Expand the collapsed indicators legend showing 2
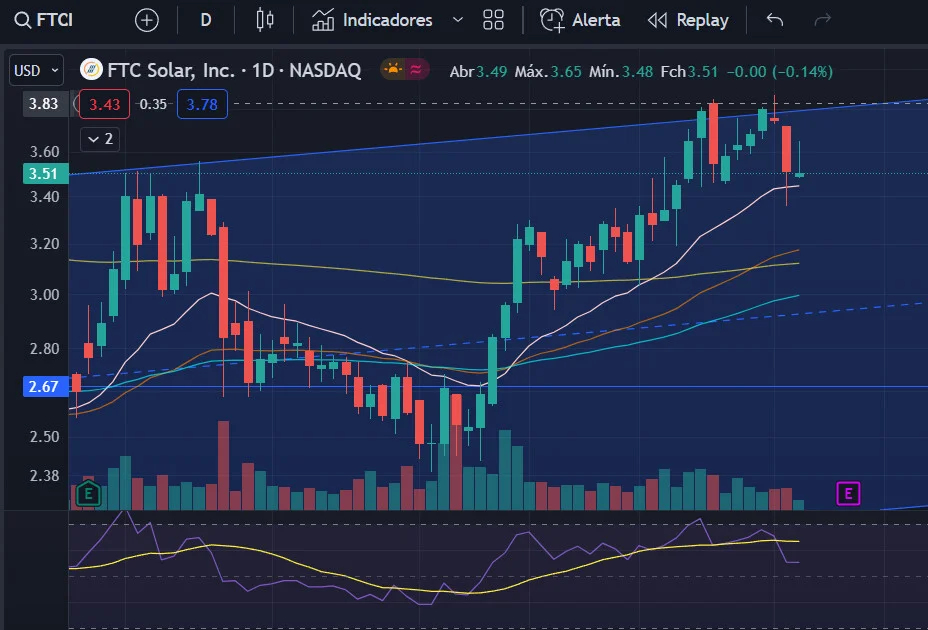This screenshot has width=928, height=630. (100, 139)
